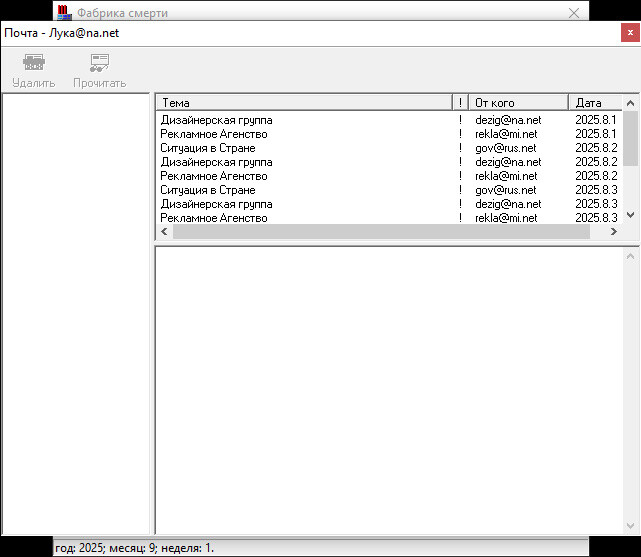Click the '!' mark in the first Дизайнерская группа row
The height and width of the screenshot is (557, 641).
point(460,120)
